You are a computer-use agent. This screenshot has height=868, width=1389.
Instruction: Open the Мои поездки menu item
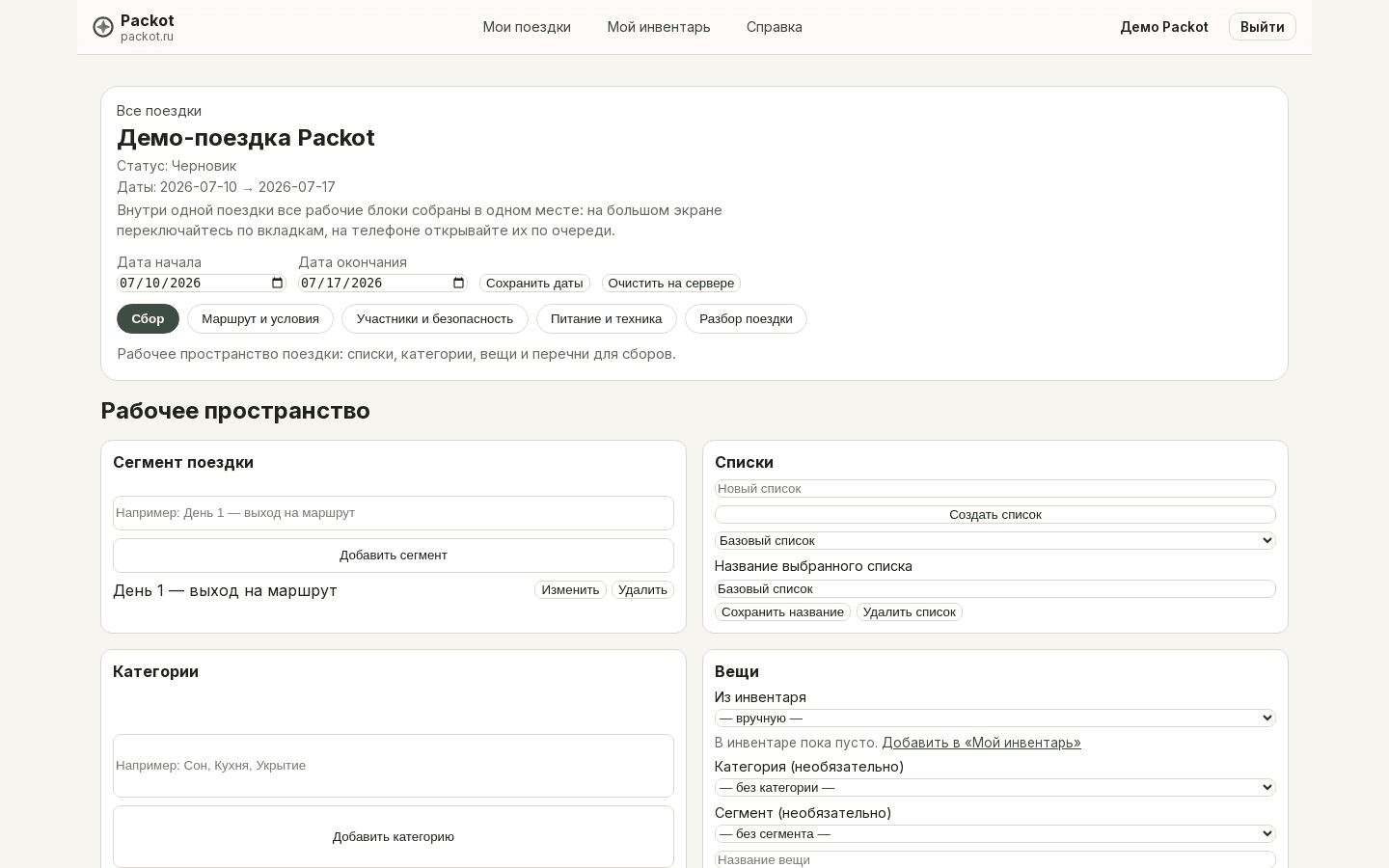click(527, 27)
